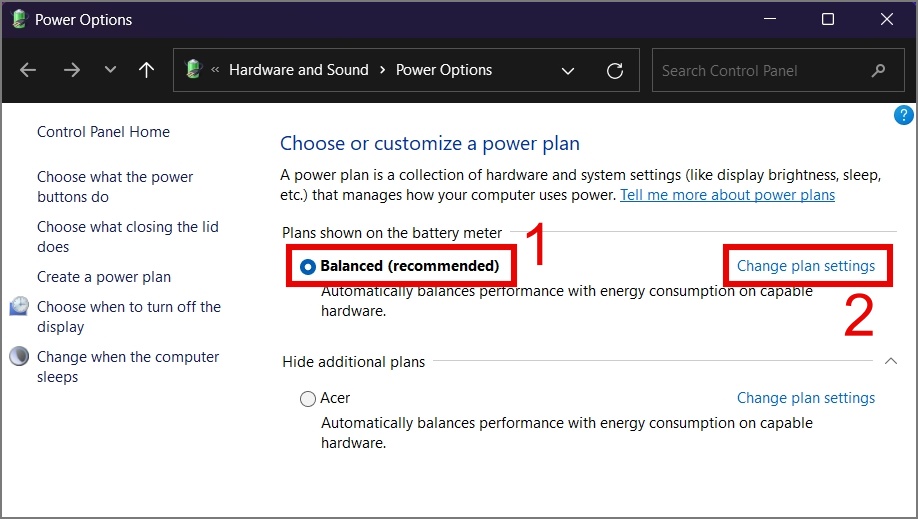Click the moon icon beside computer sleeps
918x519 pixels.
(x=19, y=356)
